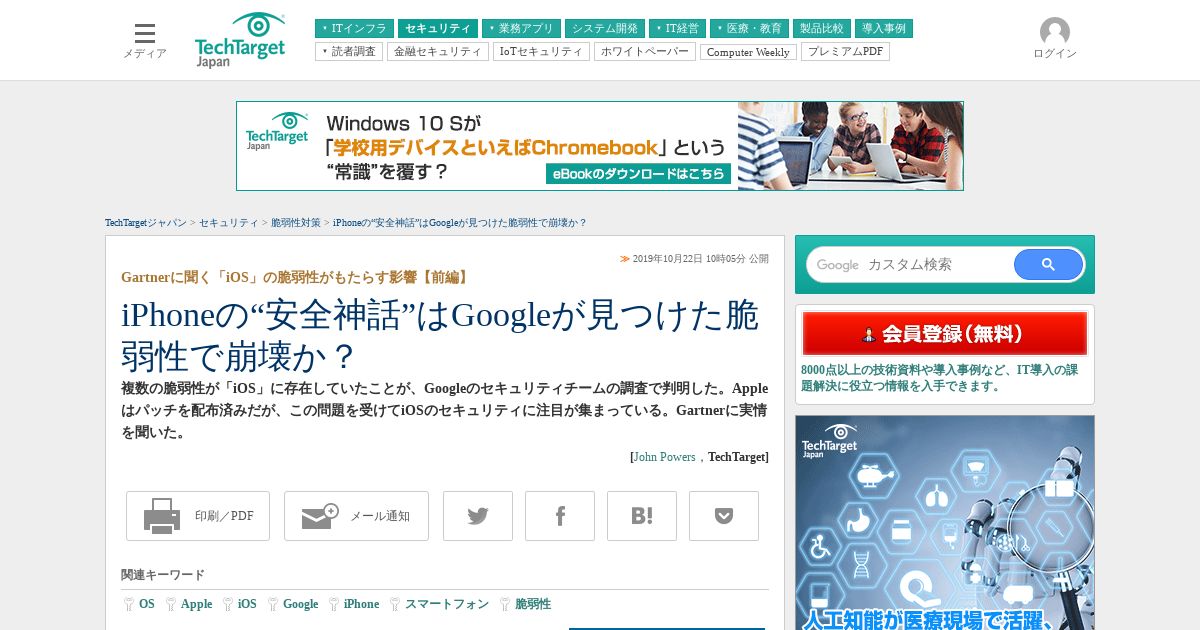This screenshot has height=630, width=1200.
Task: Open the プレミアムPDF section
Action: [845, 52]
